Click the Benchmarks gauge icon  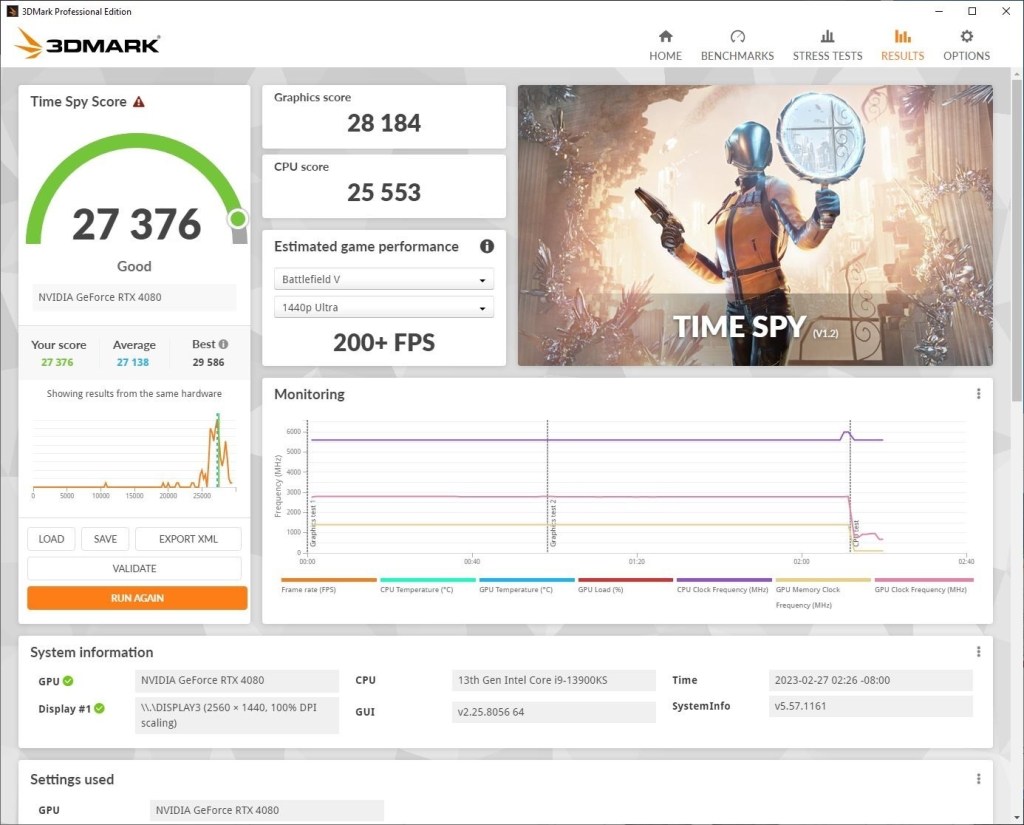(737, 36)
